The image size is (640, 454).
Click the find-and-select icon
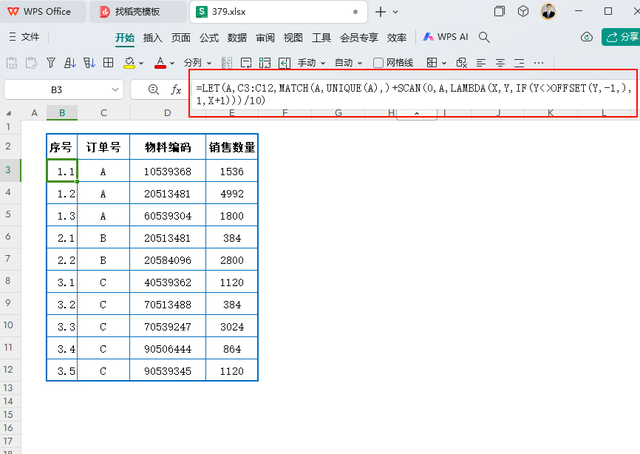coord(462,63)
